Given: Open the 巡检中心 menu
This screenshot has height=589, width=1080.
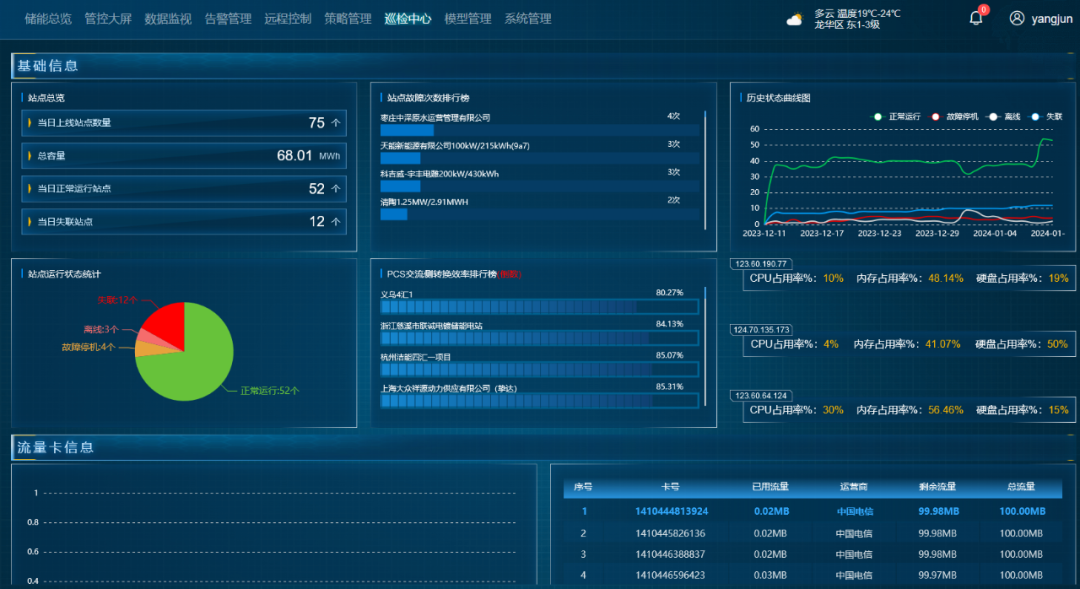Looking at the screenshot, I should (407, 18).
